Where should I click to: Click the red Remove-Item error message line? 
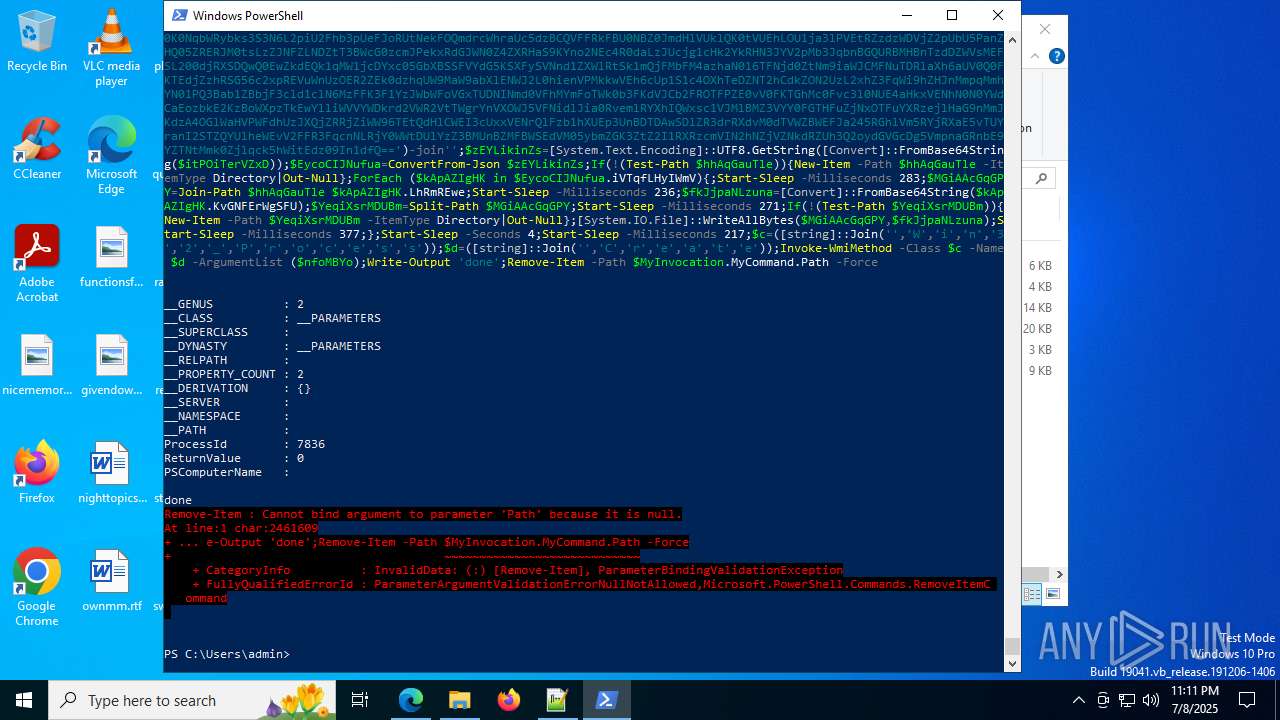point(423,514)
